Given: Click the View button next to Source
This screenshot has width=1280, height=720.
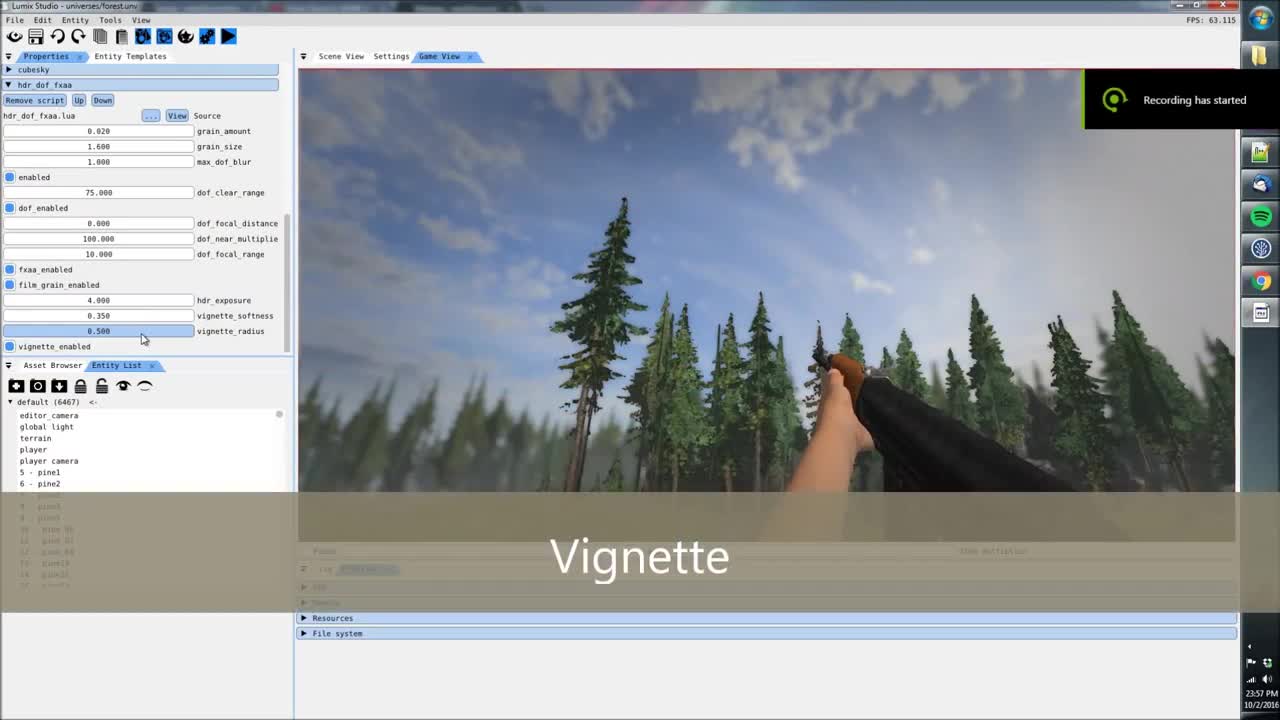Looking at the screenshot, I should [x=177, y=116].
